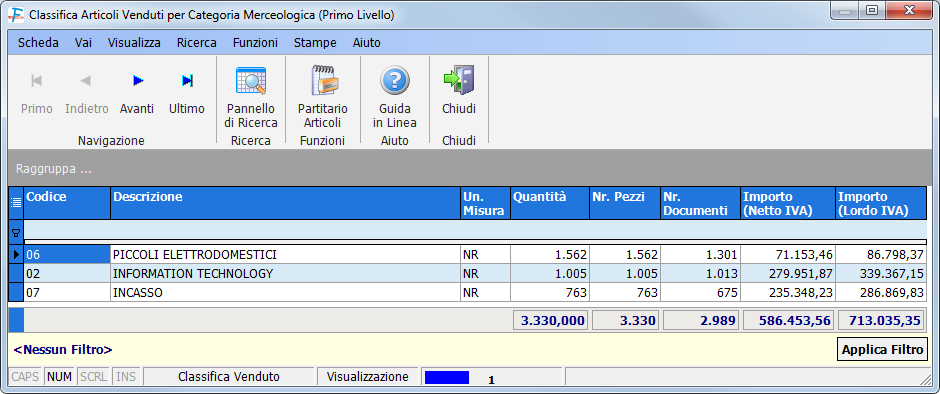This screenshot has width=940, height=394.
Task: Click total net amount 586.453,56
Action: [x=789, y=320]
